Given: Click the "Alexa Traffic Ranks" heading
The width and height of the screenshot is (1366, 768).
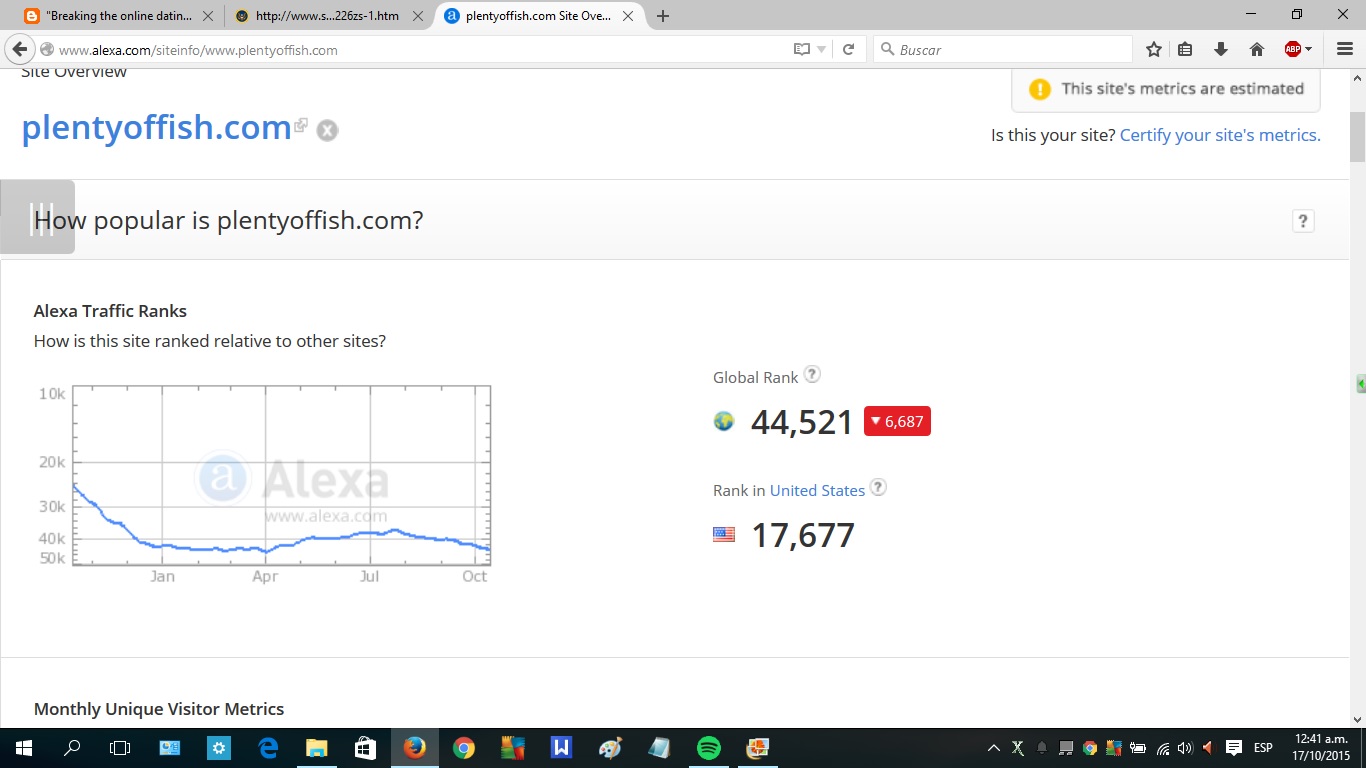Looking at the screenshot, I should pos(110,311).
